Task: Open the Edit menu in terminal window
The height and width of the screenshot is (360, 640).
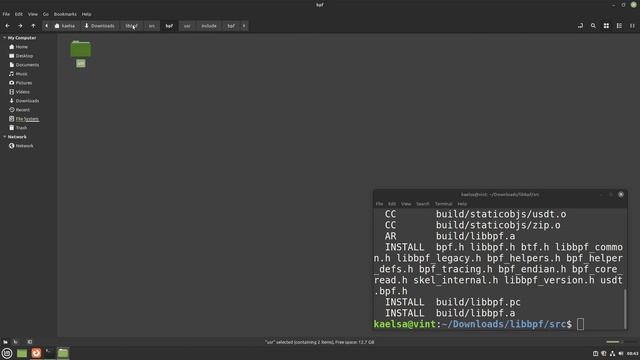Action: [392, 204]
